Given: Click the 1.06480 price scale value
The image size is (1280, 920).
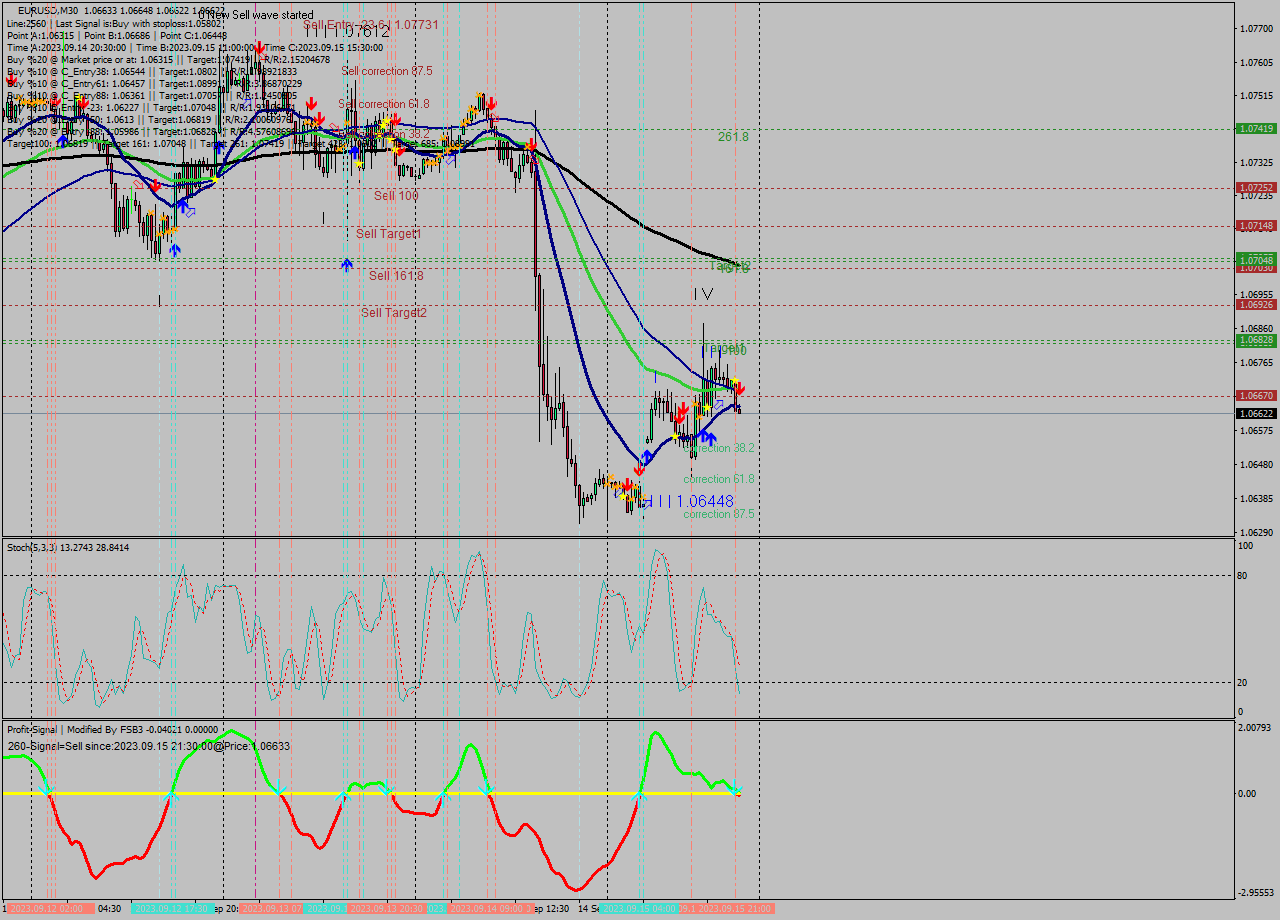Looking at the screenshot, I should [1257, 465].
